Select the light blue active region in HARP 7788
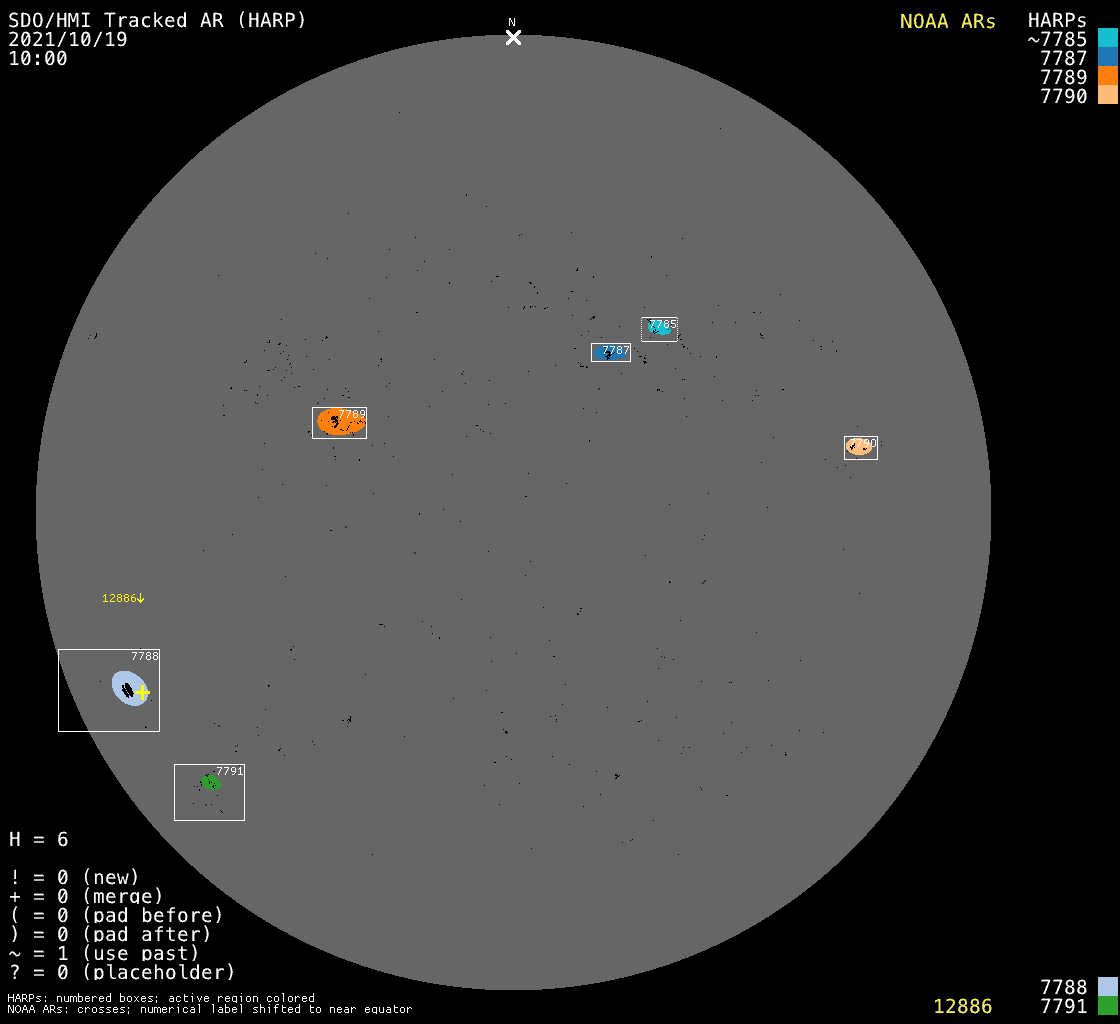1120x1024 pixels. point(128,687)
